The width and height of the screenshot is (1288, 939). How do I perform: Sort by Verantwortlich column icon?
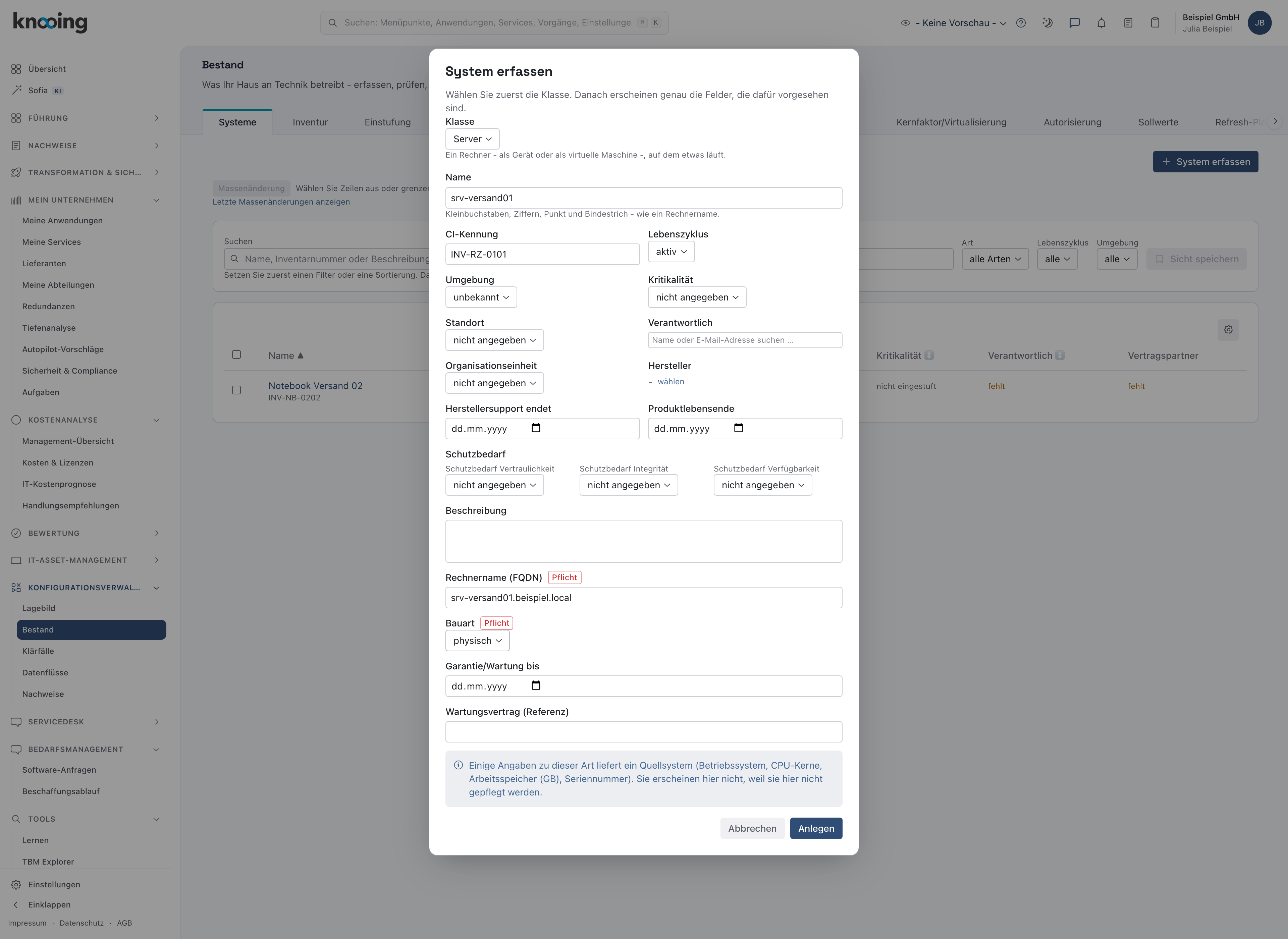(1060, 355)
